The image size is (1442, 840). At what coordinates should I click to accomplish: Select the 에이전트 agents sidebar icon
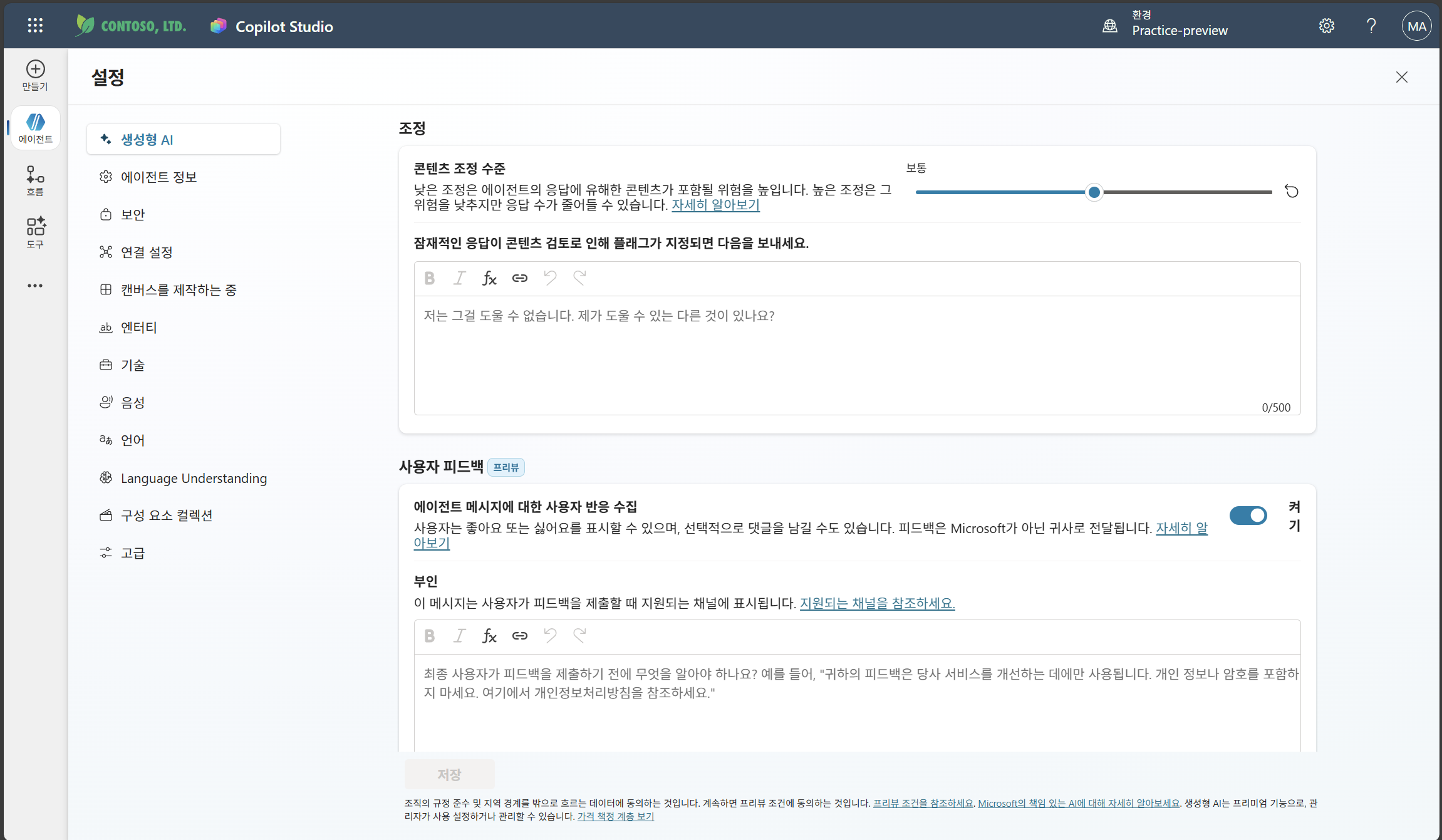click(x=35, y=128)
